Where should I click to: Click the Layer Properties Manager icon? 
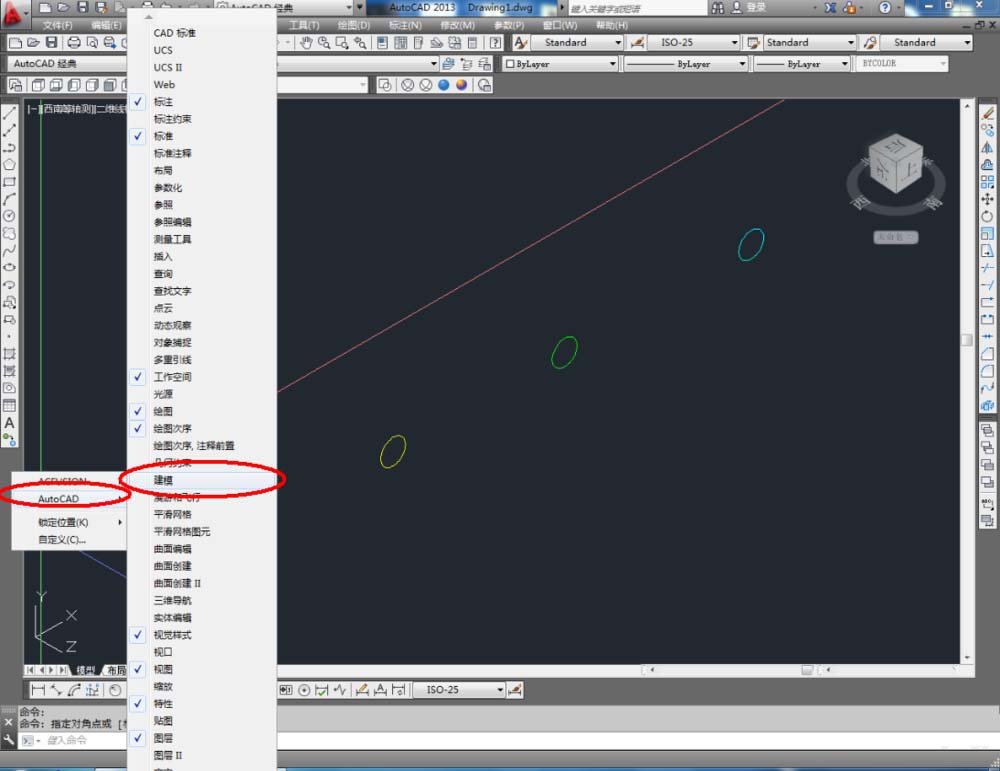click(448, 64)
